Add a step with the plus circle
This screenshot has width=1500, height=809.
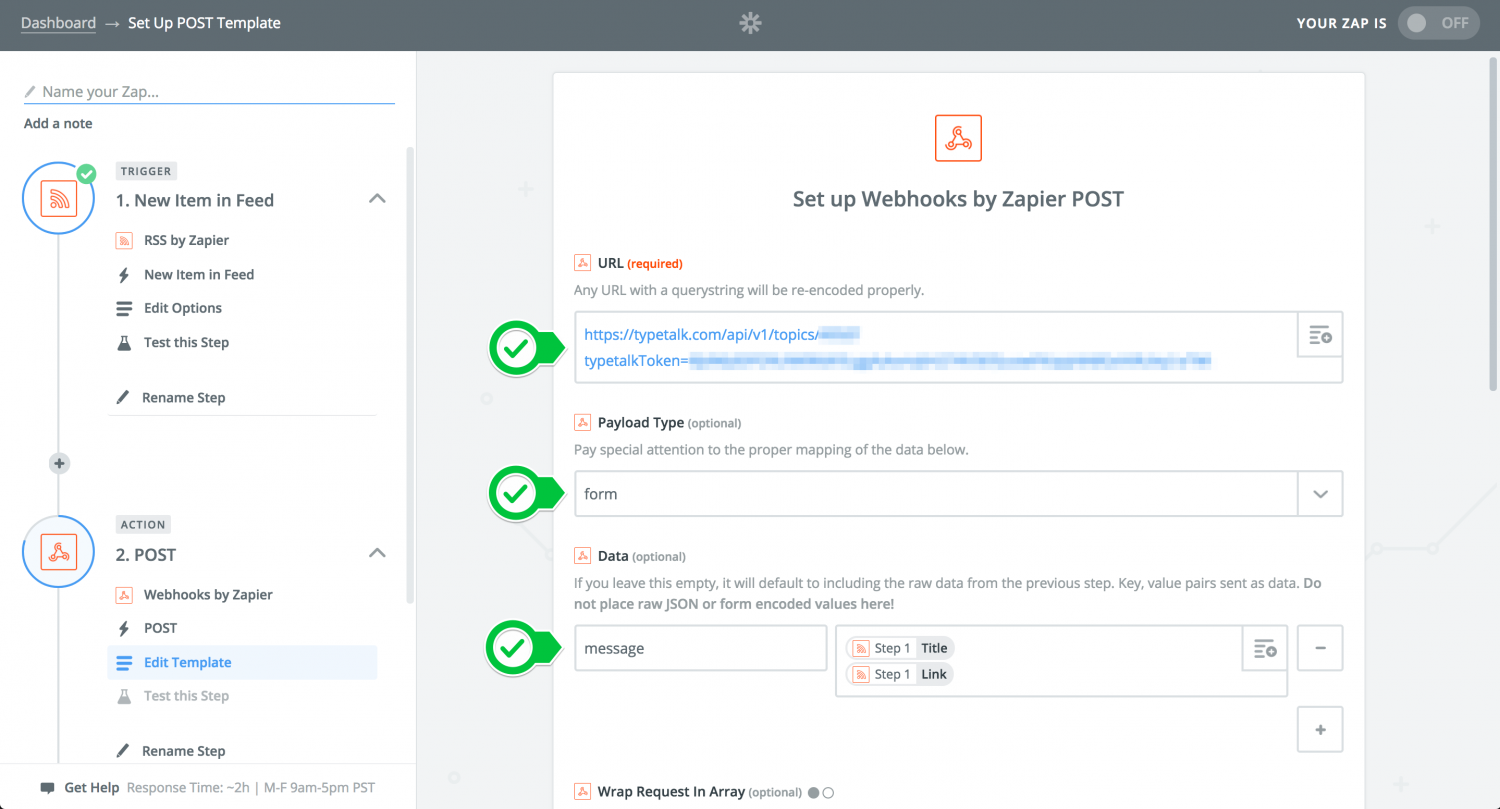59,463
